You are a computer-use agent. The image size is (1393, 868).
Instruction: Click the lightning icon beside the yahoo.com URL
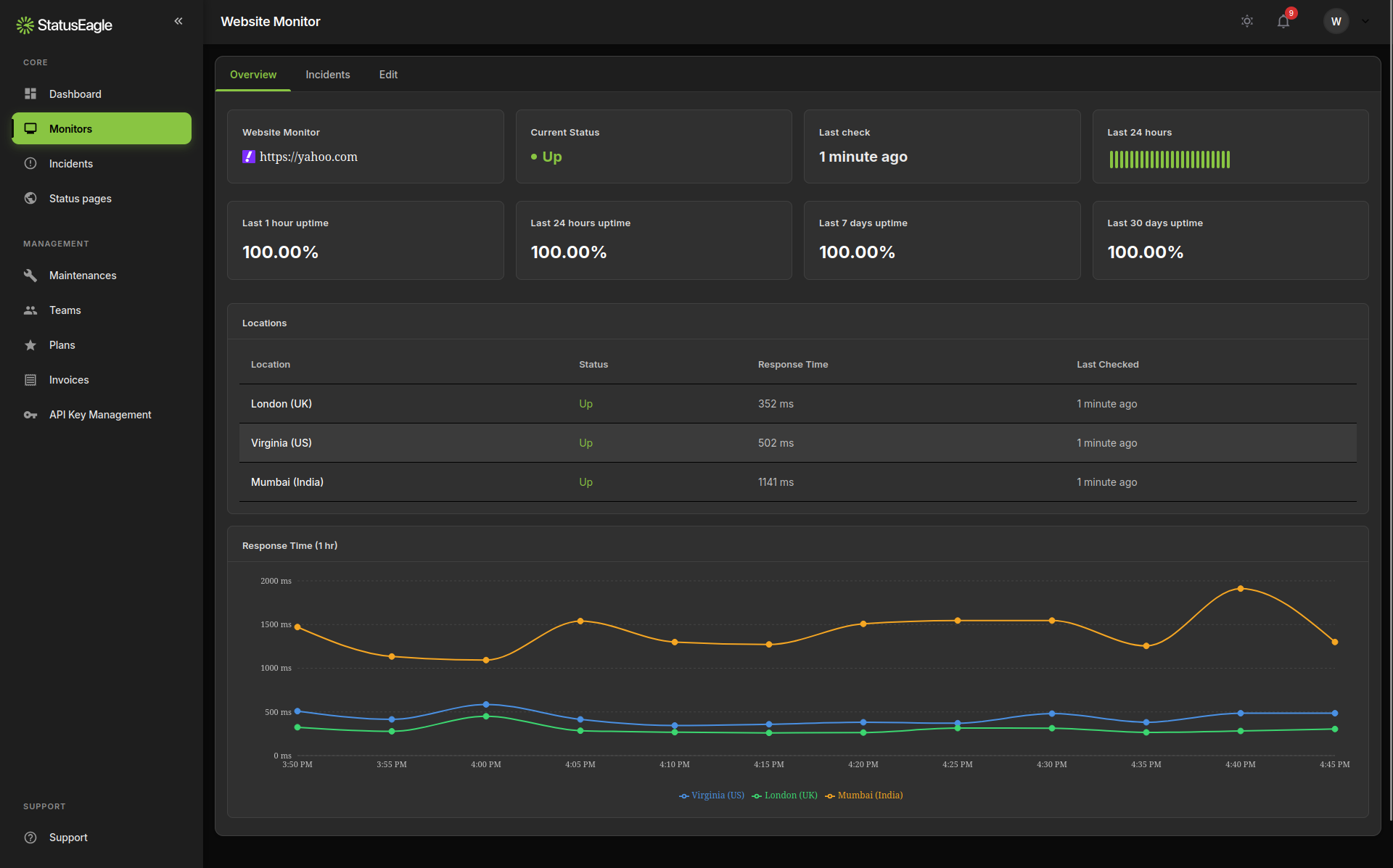coord(249,157)
